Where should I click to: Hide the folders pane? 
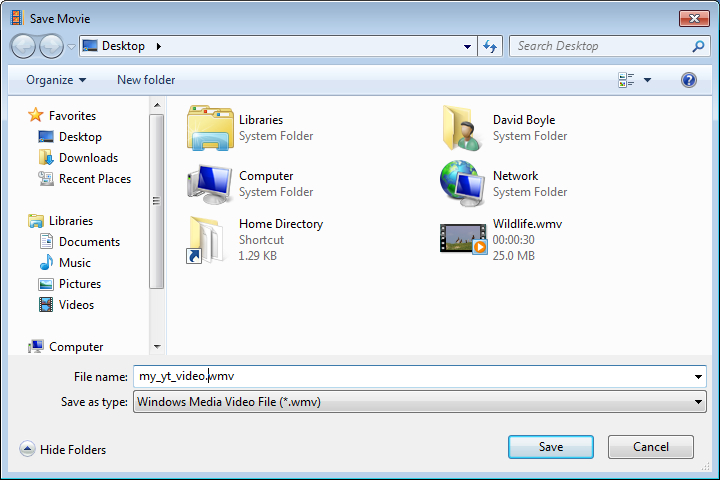pyautogui.click(x=63, y=450)
